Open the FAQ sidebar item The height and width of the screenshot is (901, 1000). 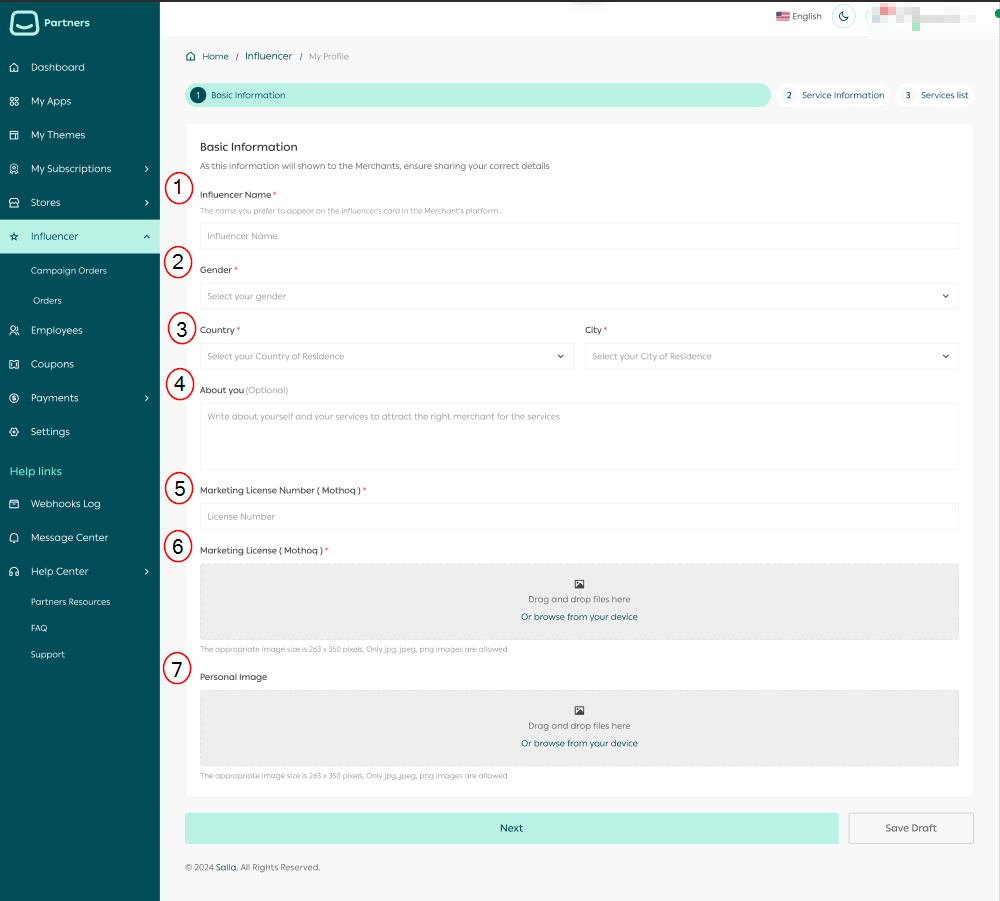click(39, 628)
